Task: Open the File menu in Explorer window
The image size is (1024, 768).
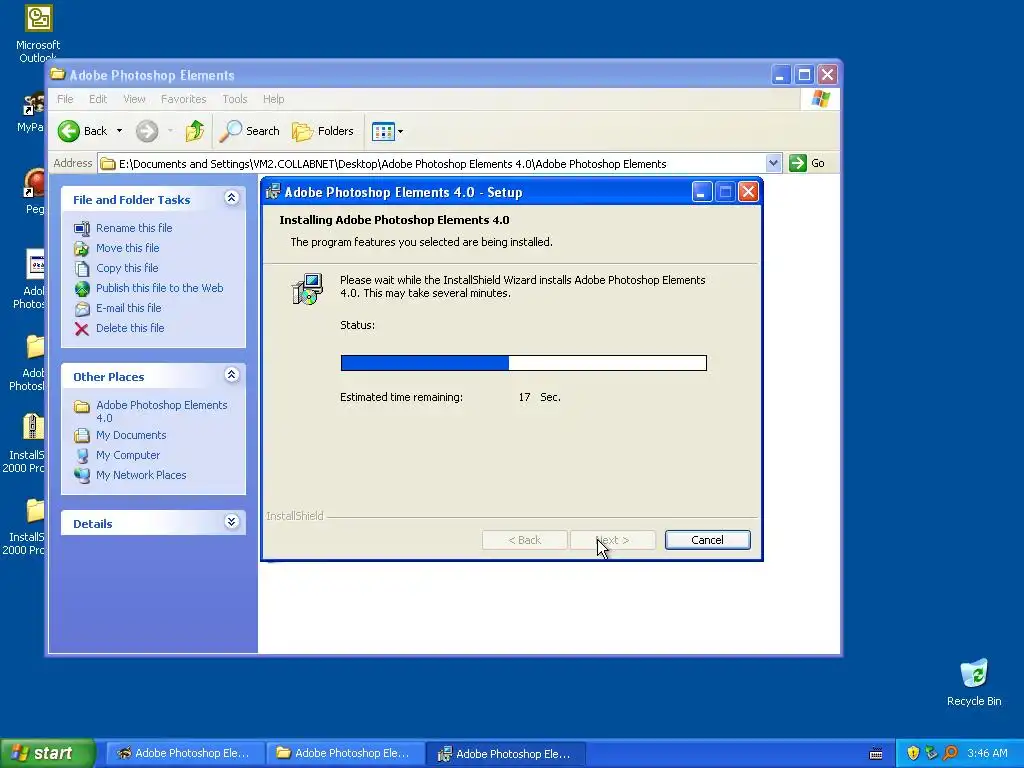Action: click(65, 99)
